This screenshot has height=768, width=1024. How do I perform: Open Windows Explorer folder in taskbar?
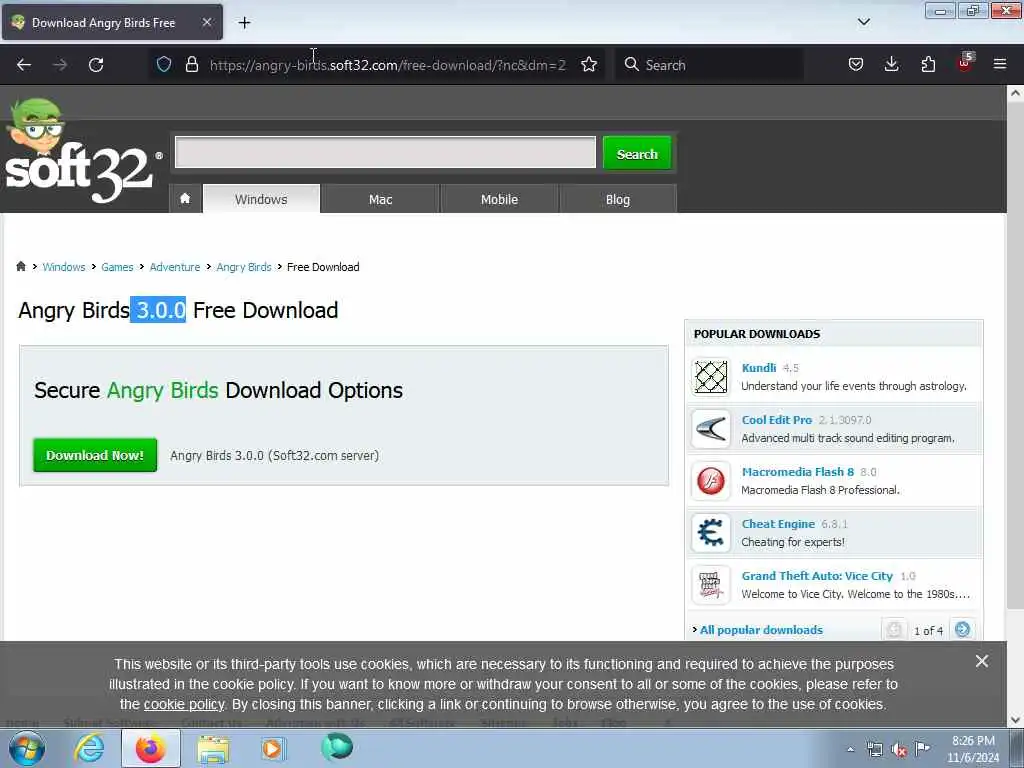[x=213, y=749]
